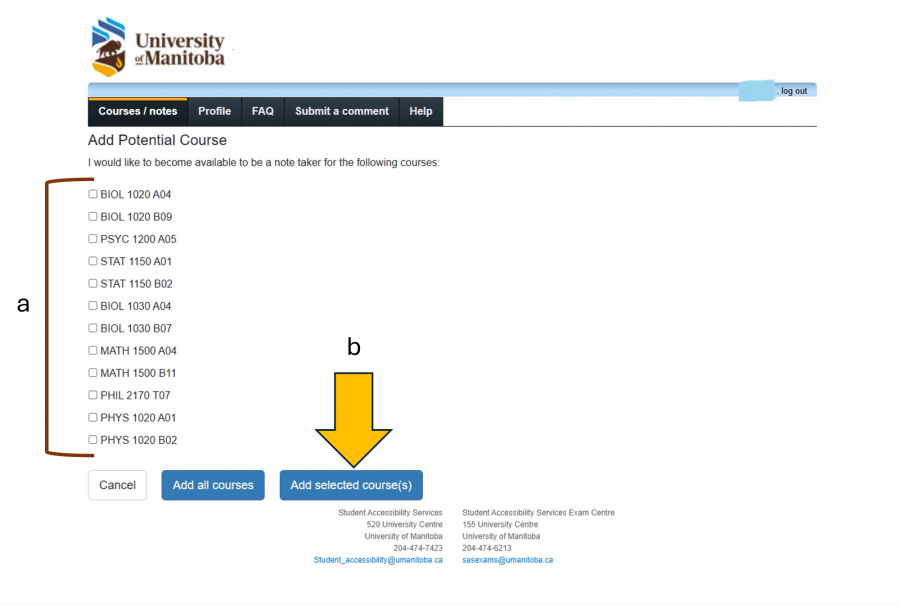Screen dimensions: 900x606
Task: Click the Add selected course(s) button
Action: (x=351, y=485)
